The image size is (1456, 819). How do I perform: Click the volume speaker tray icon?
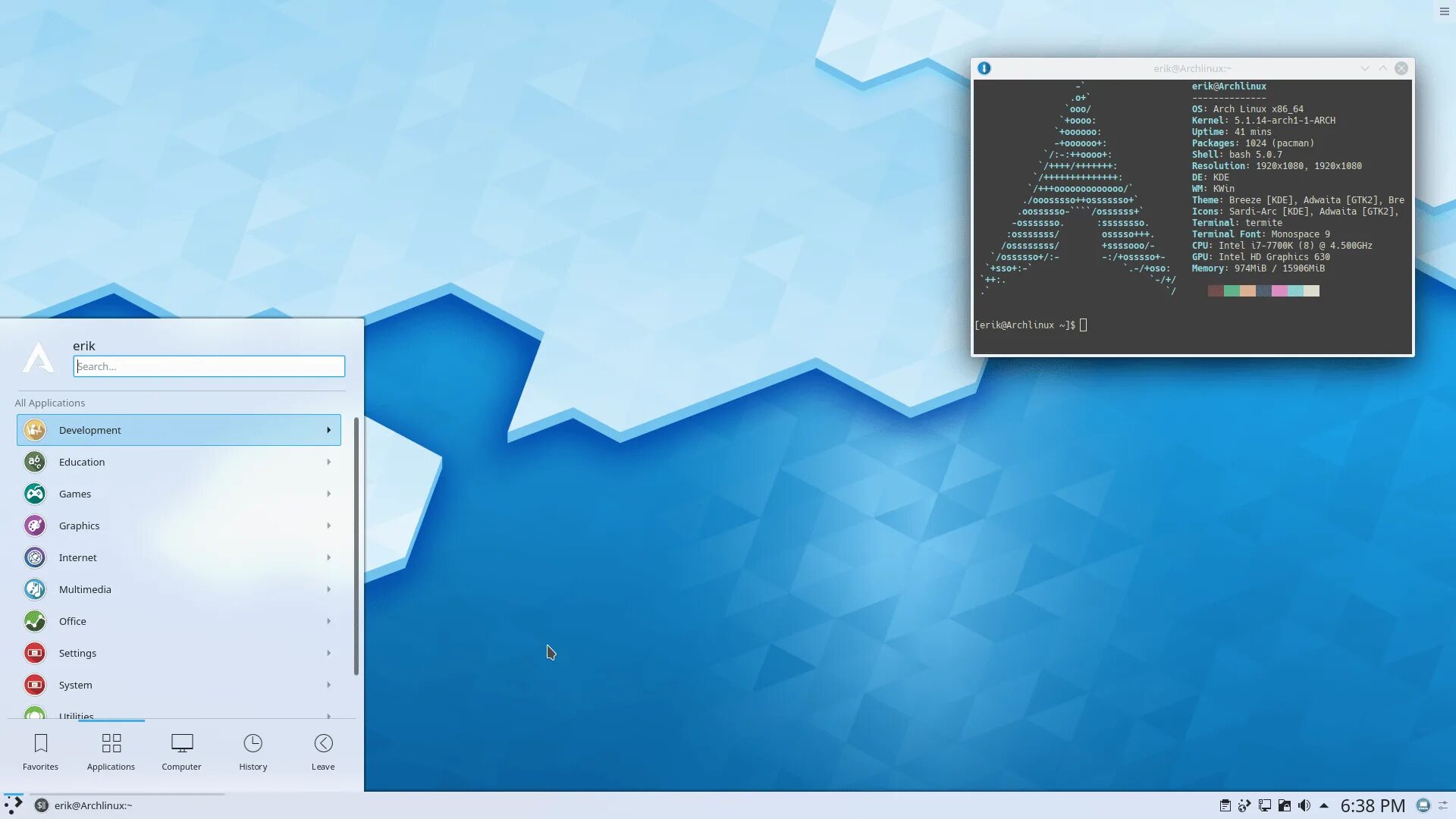(x=1304, y=806)
